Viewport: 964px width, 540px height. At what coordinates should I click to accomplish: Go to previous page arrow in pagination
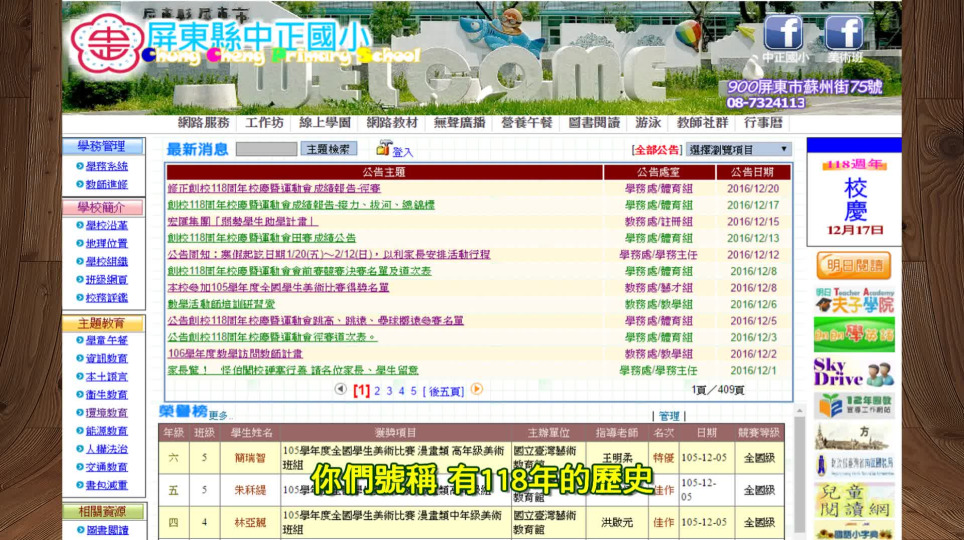(340, 389)
